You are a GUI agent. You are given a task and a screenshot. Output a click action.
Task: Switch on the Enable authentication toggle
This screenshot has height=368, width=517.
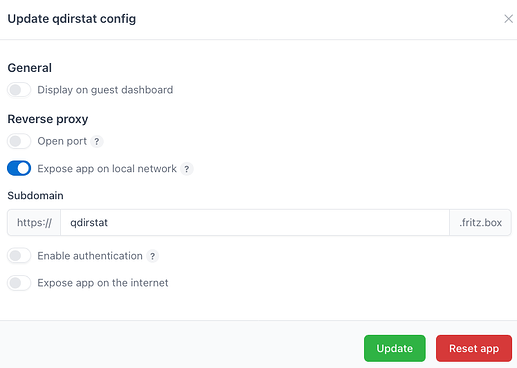(x=19, y=256)
